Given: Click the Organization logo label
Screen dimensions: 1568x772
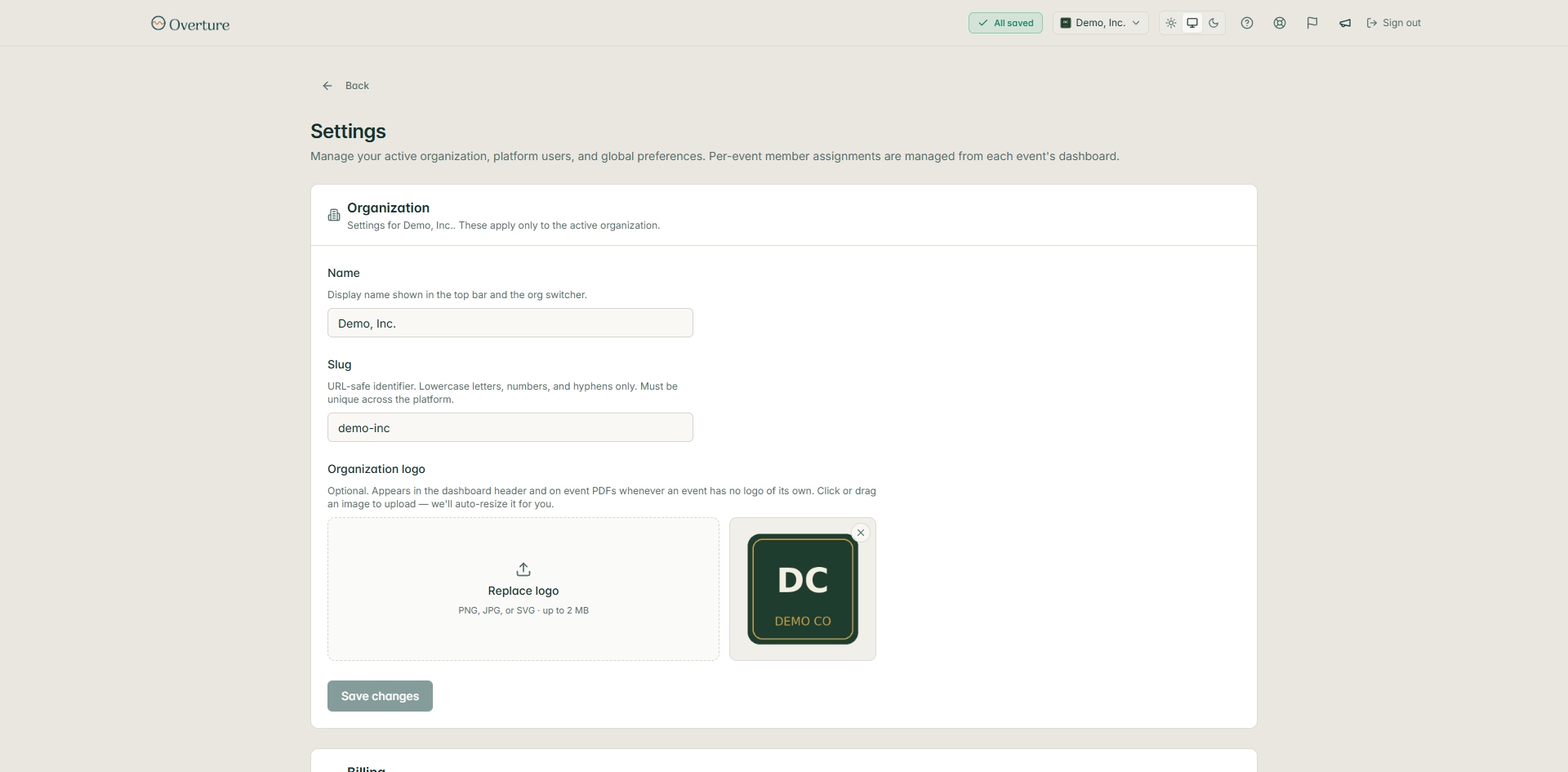Looking at the screenshot, I should tap(376, 469).
